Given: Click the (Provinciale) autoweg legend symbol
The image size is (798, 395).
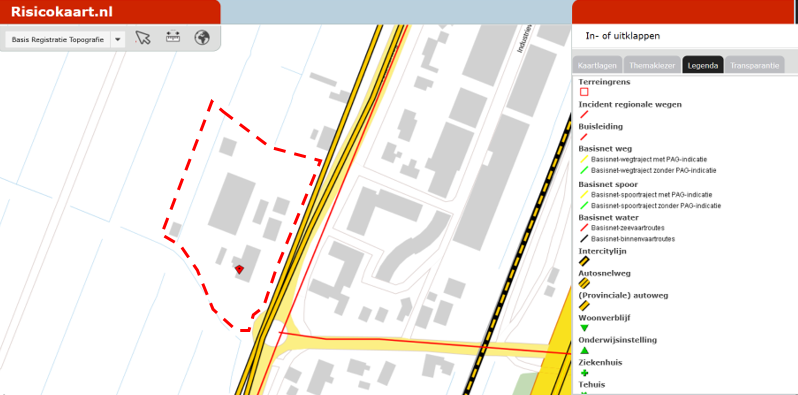Looking at the screenshot, I should pos(584,306).
